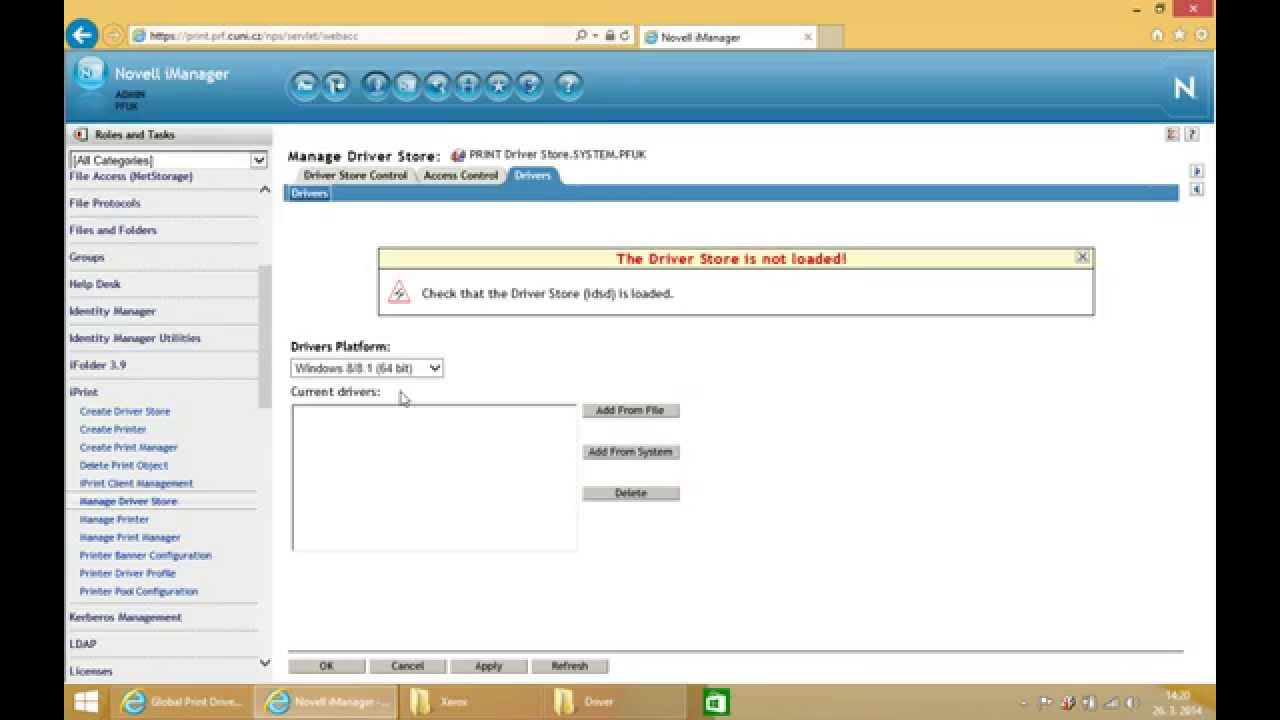The height and width of the screenshot is (720, 1280).
Task: Click the PRINT Driver Store object icon
Action: point(458,155)
